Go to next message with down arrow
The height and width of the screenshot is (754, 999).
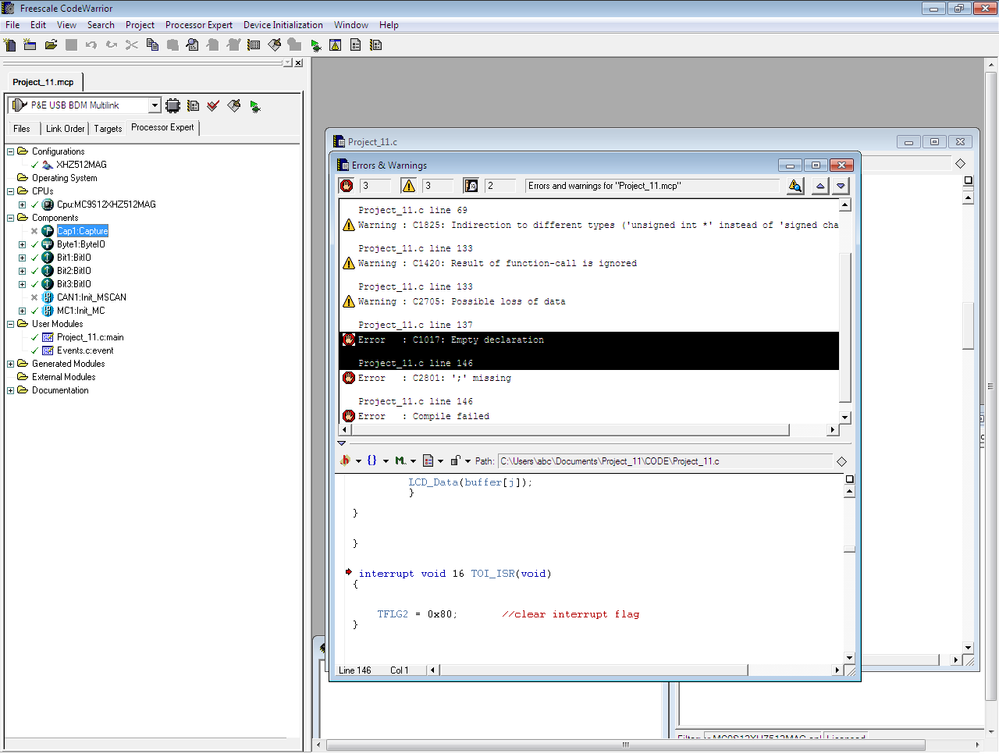point(841,185)
